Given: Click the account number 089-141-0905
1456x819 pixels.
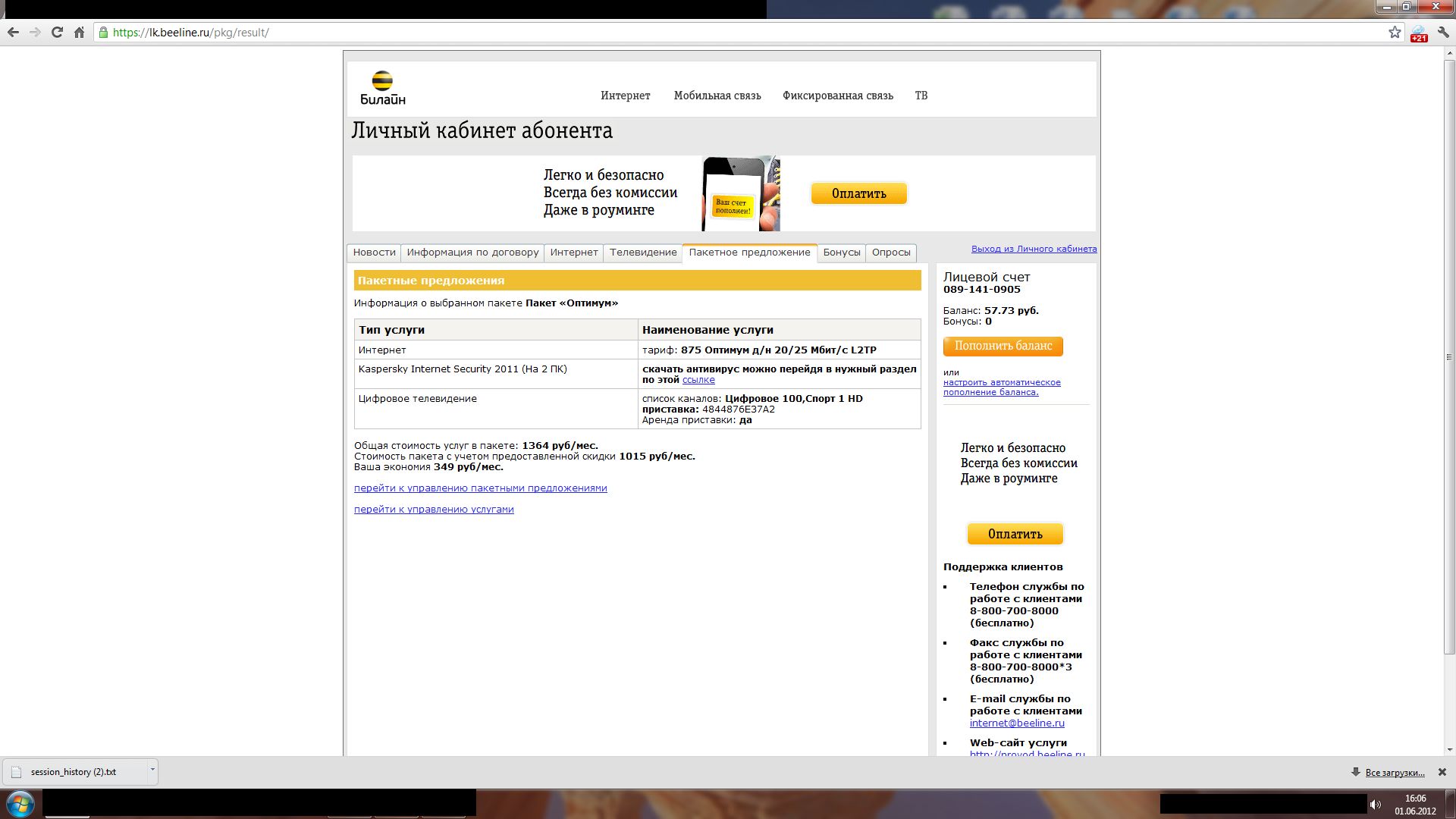Looking at the screenshot, I should 982,290.
